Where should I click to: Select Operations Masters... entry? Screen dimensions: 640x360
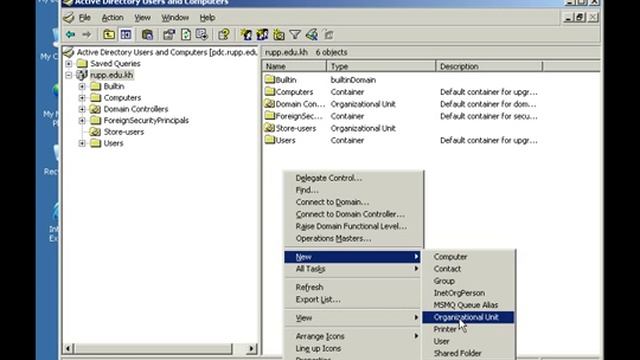point(353,238)
